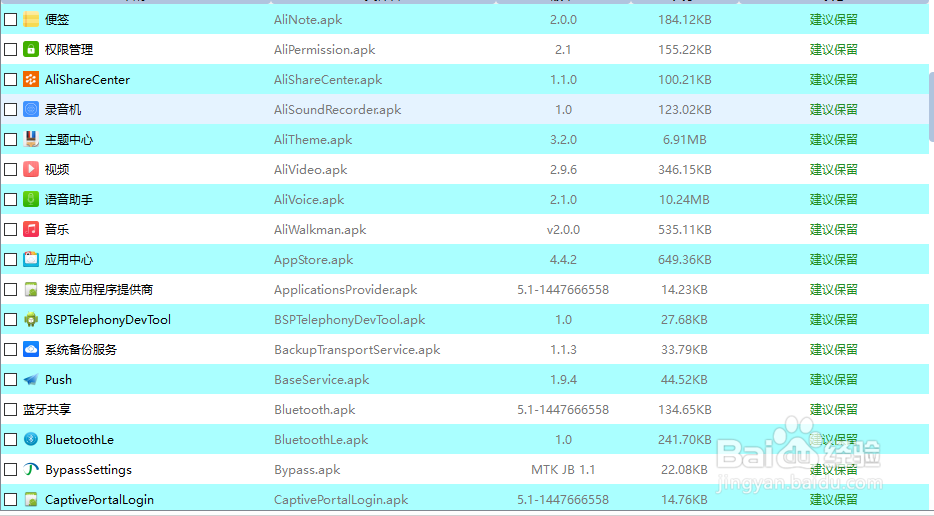Click the file name AliNote.apk
This screenshot has width=934, height=516.
[x=308, y=20]
